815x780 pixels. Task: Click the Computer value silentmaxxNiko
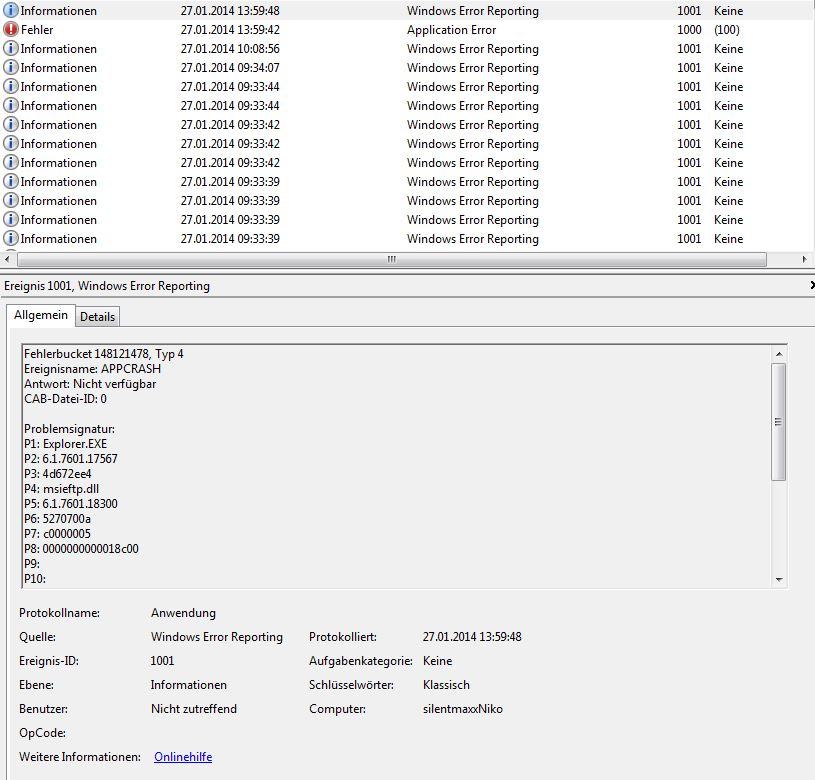(x=463, y=709)
